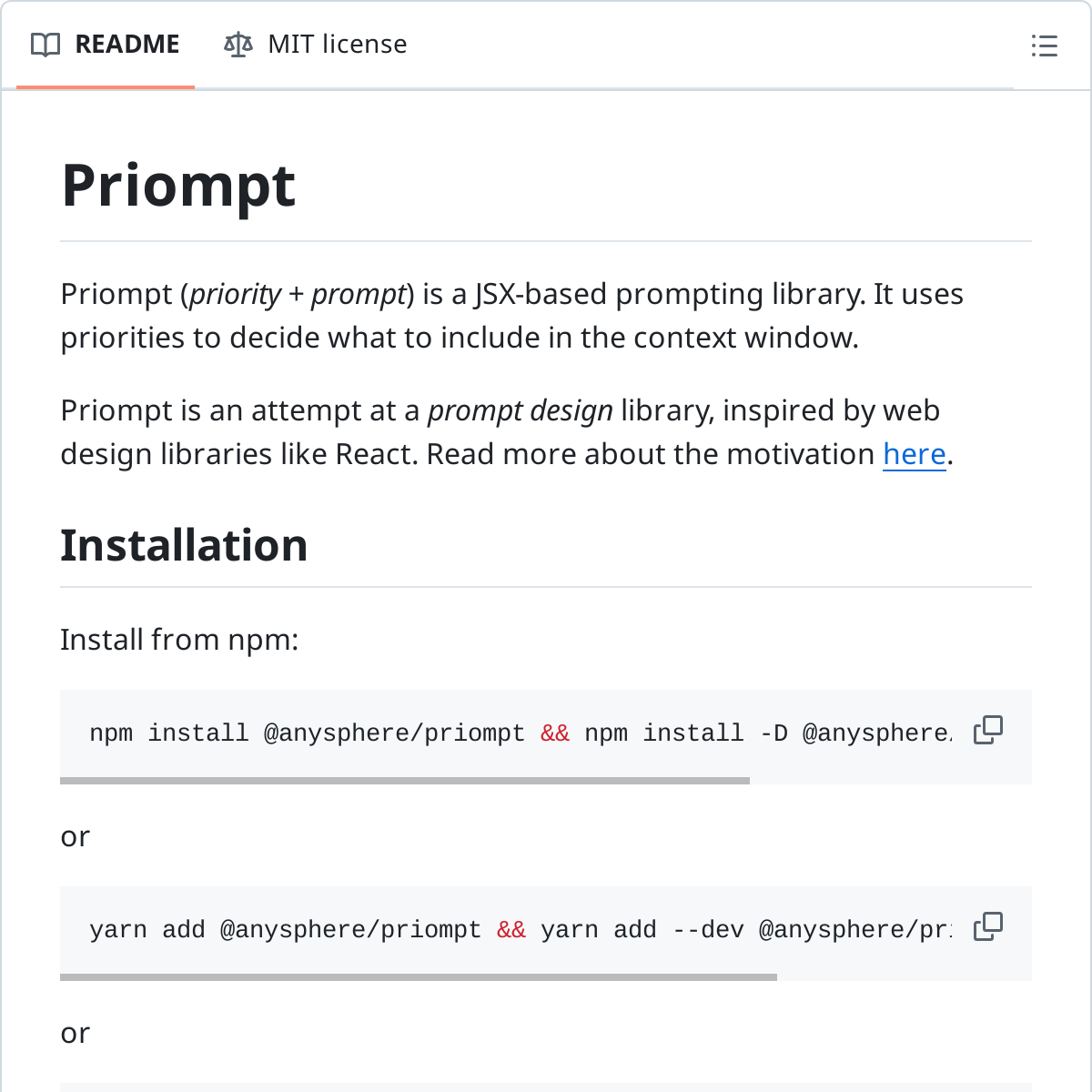Screen dimensions: 1092x1092
Task: Click the yarn code block horizontal scrollbar
Action: coord(418,977)
